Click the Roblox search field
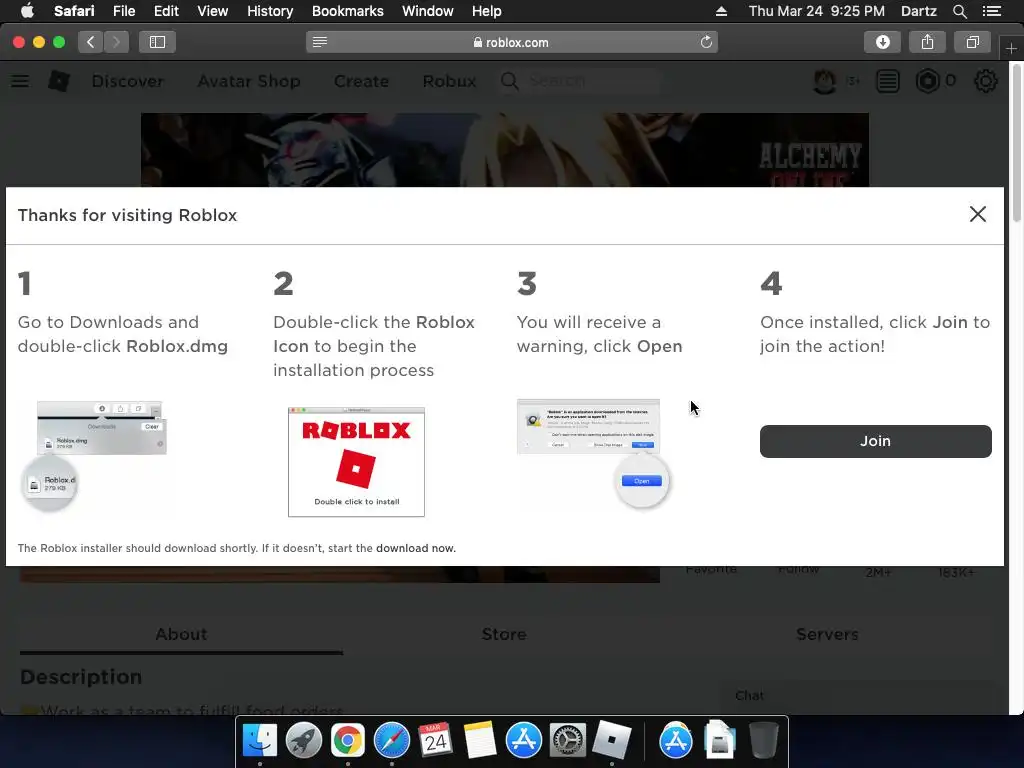 coord(580,81)
